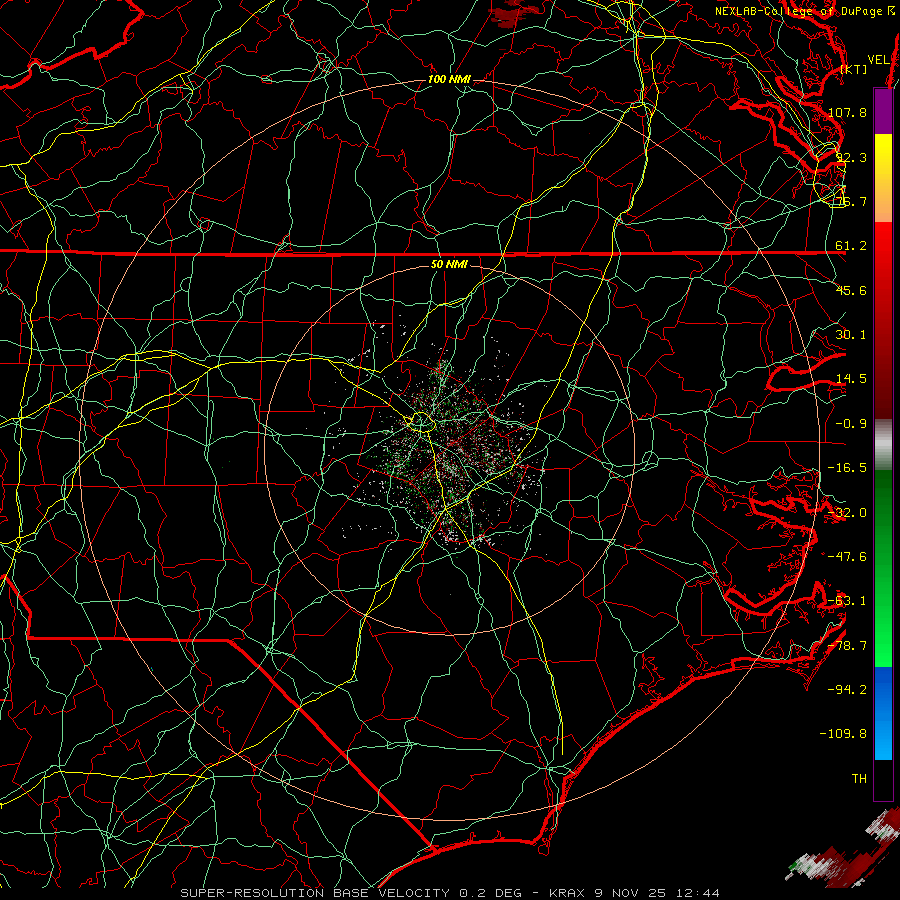900x900 pixels.
Task: Select the -0.9 velocity scale value
Action: coord(851,424)
